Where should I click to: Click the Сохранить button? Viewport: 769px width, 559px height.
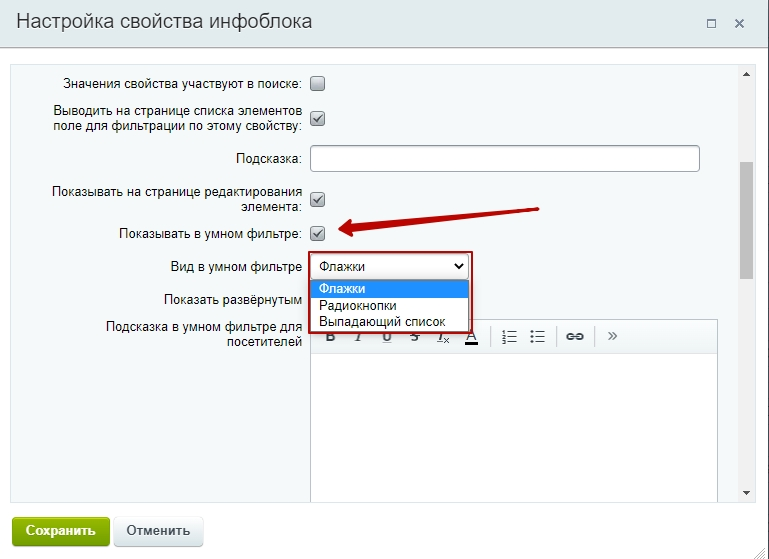(x=61, y=531)
